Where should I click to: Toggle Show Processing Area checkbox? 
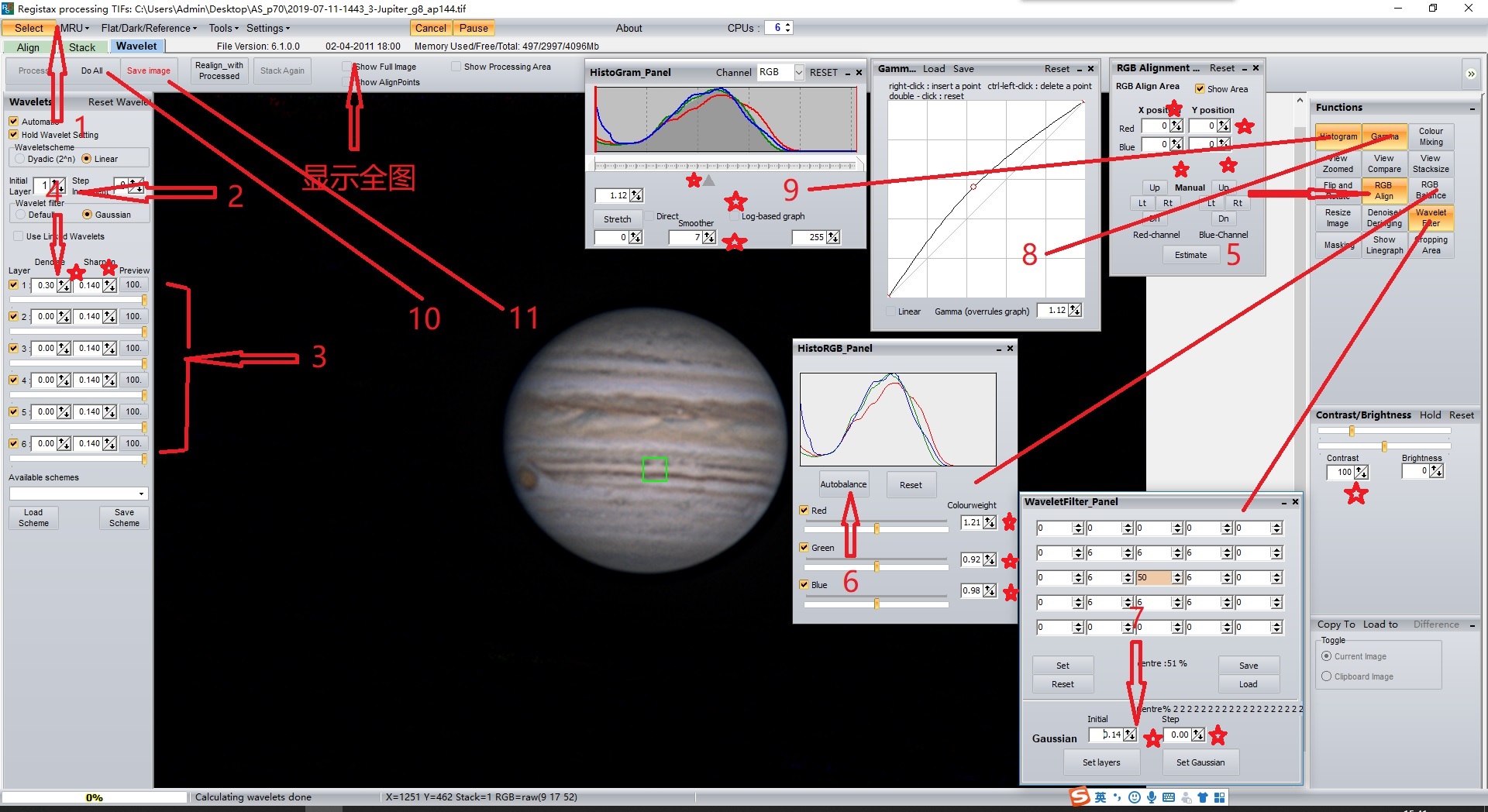pos(456,67)
